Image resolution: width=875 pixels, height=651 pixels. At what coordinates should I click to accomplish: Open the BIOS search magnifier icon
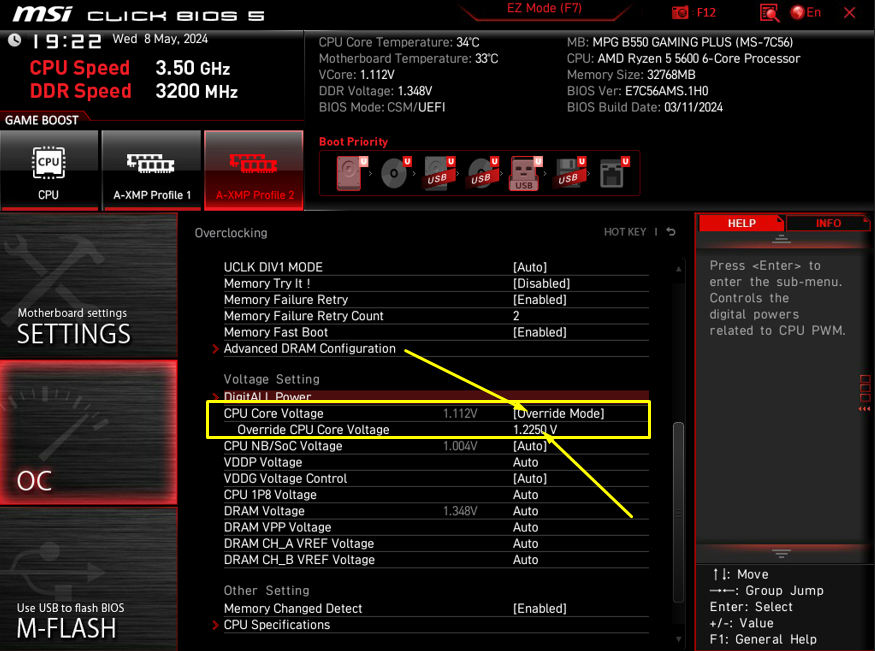[770, 12]
